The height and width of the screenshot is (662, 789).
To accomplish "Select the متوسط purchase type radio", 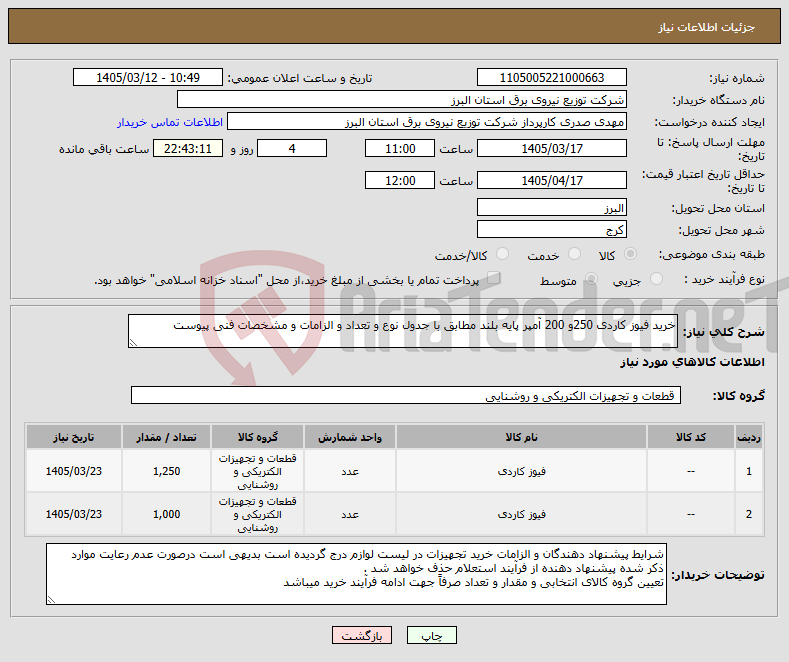I will click(x=591, y=279).
